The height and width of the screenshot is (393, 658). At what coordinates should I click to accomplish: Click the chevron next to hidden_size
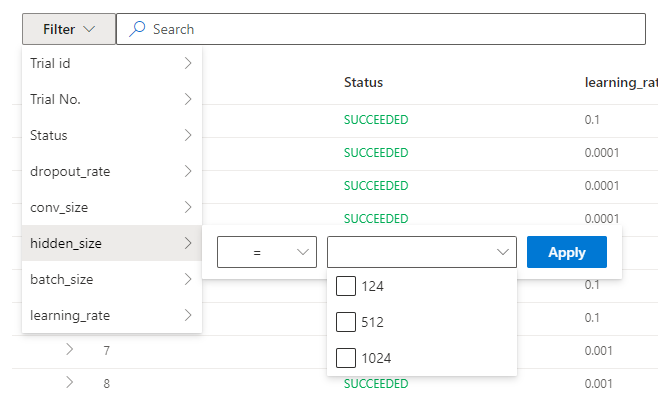(x=188, y=243)
